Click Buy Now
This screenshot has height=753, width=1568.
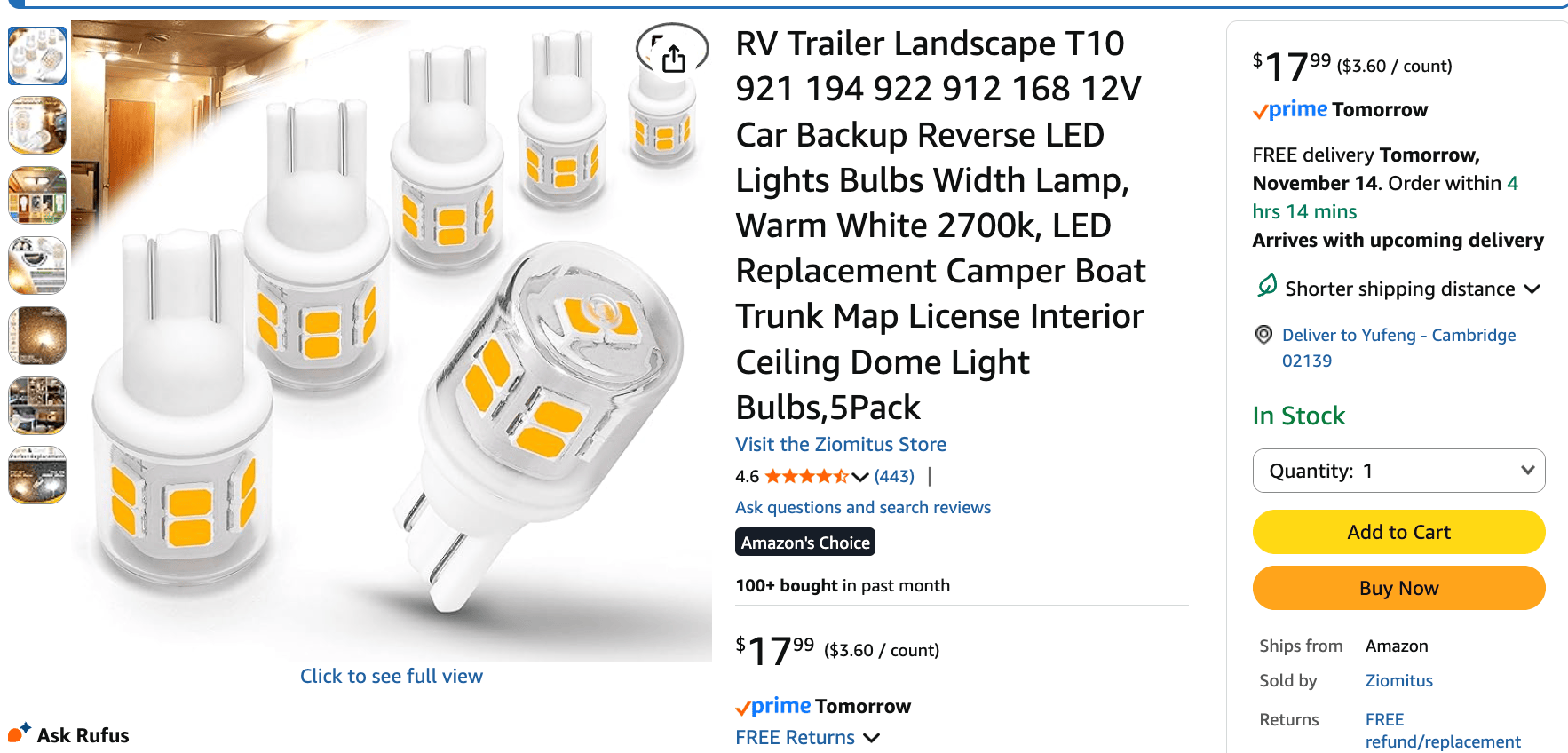coord(1398,588)
